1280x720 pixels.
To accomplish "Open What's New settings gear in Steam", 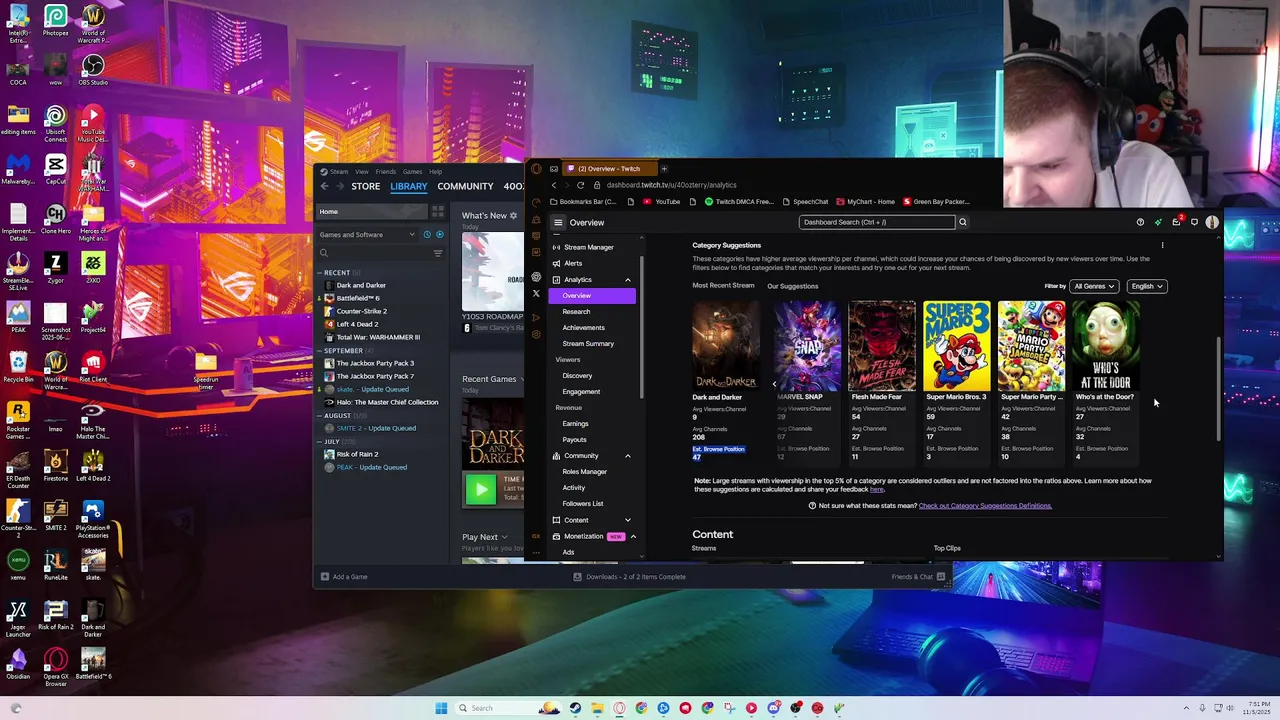I will point(514,215).
